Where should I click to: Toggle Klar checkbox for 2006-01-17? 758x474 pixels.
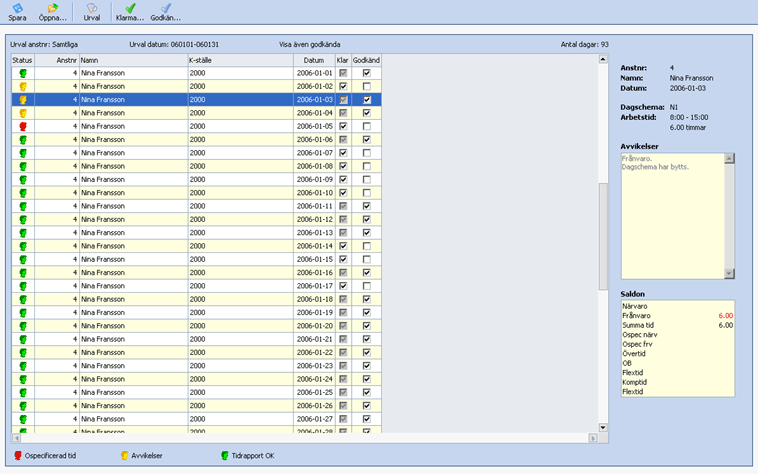(x=343, y=286)
